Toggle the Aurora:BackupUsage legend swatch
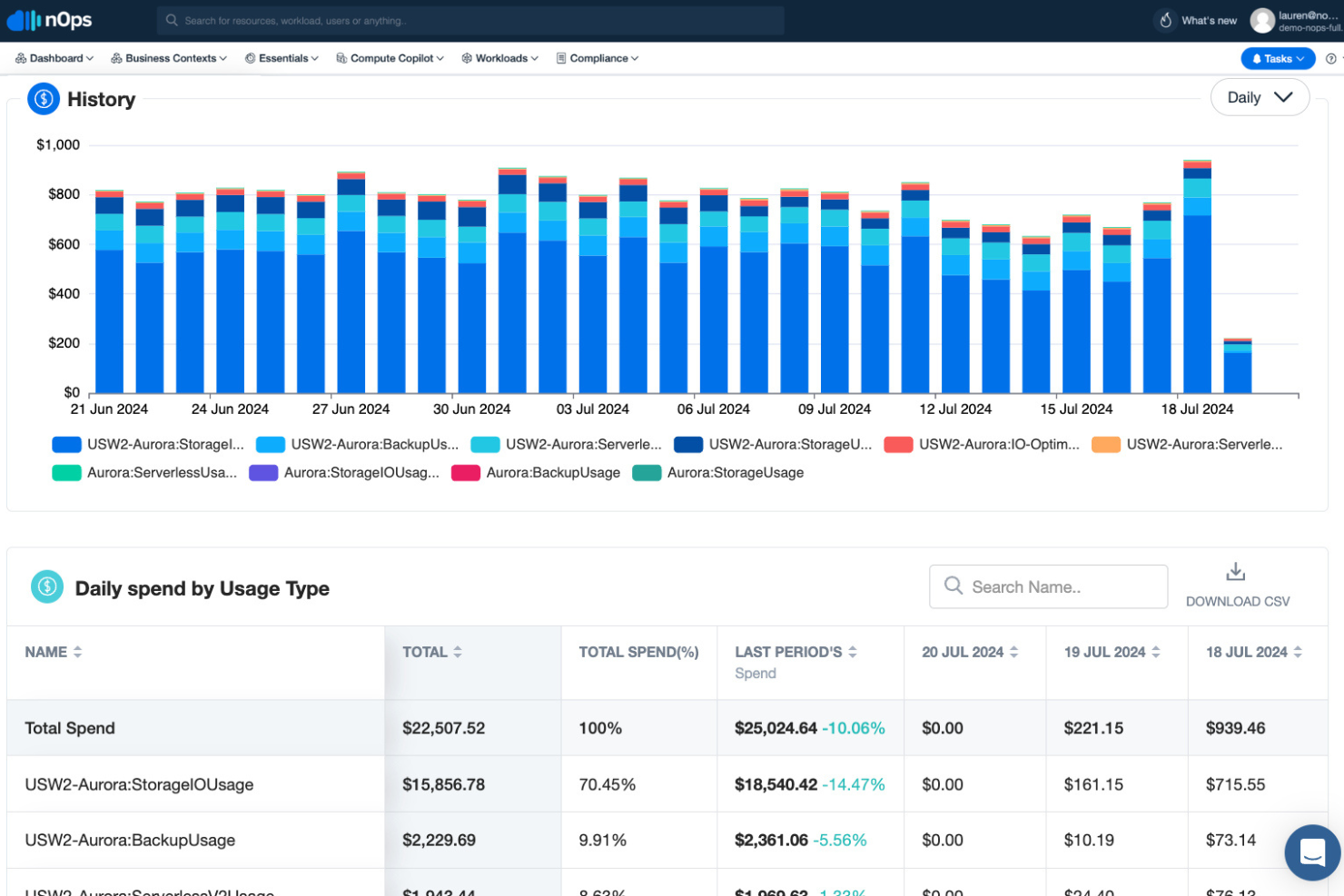The image size is (1344, 896). coord(466,472)
